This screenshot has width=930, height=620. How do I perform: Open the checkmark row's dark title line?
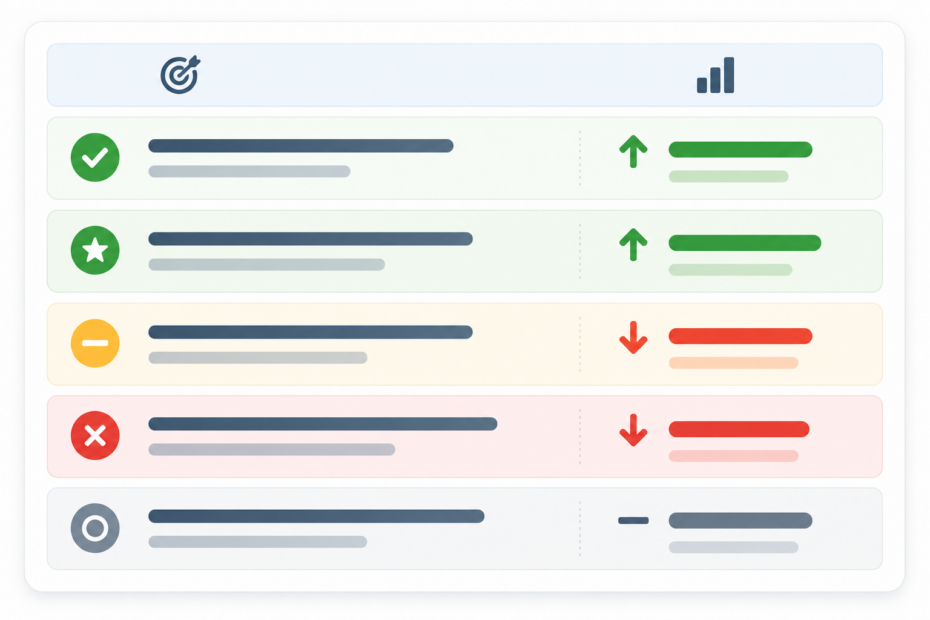pos(301,145)
